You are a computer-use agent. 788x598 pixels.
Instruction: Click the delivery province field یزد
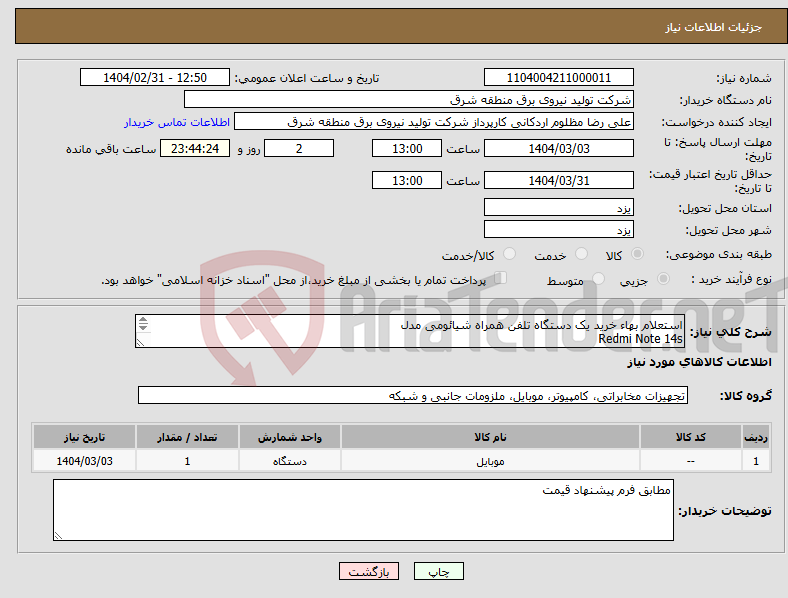559,207
